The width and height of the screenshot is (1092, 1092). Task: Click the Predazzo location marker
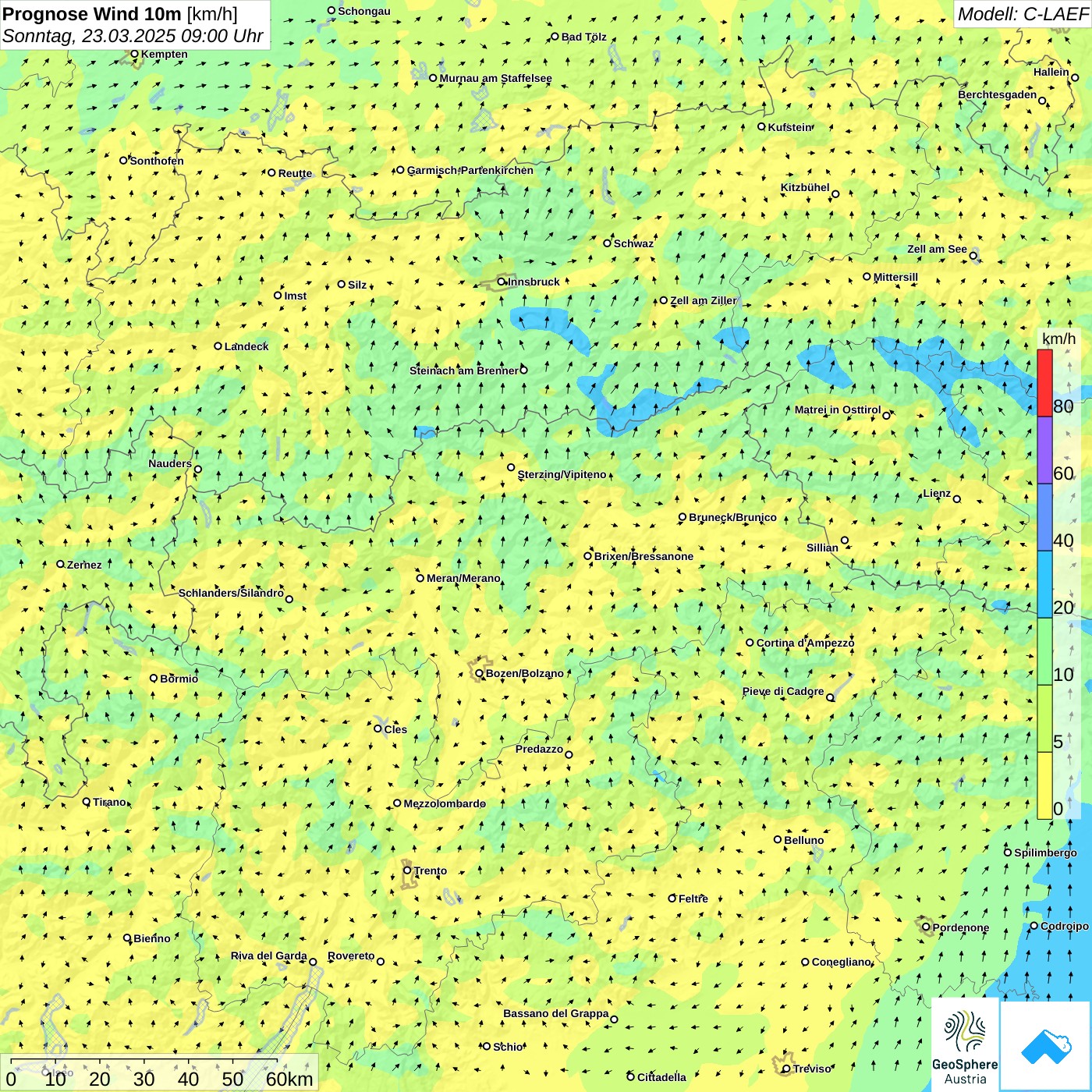click(569, 754)
